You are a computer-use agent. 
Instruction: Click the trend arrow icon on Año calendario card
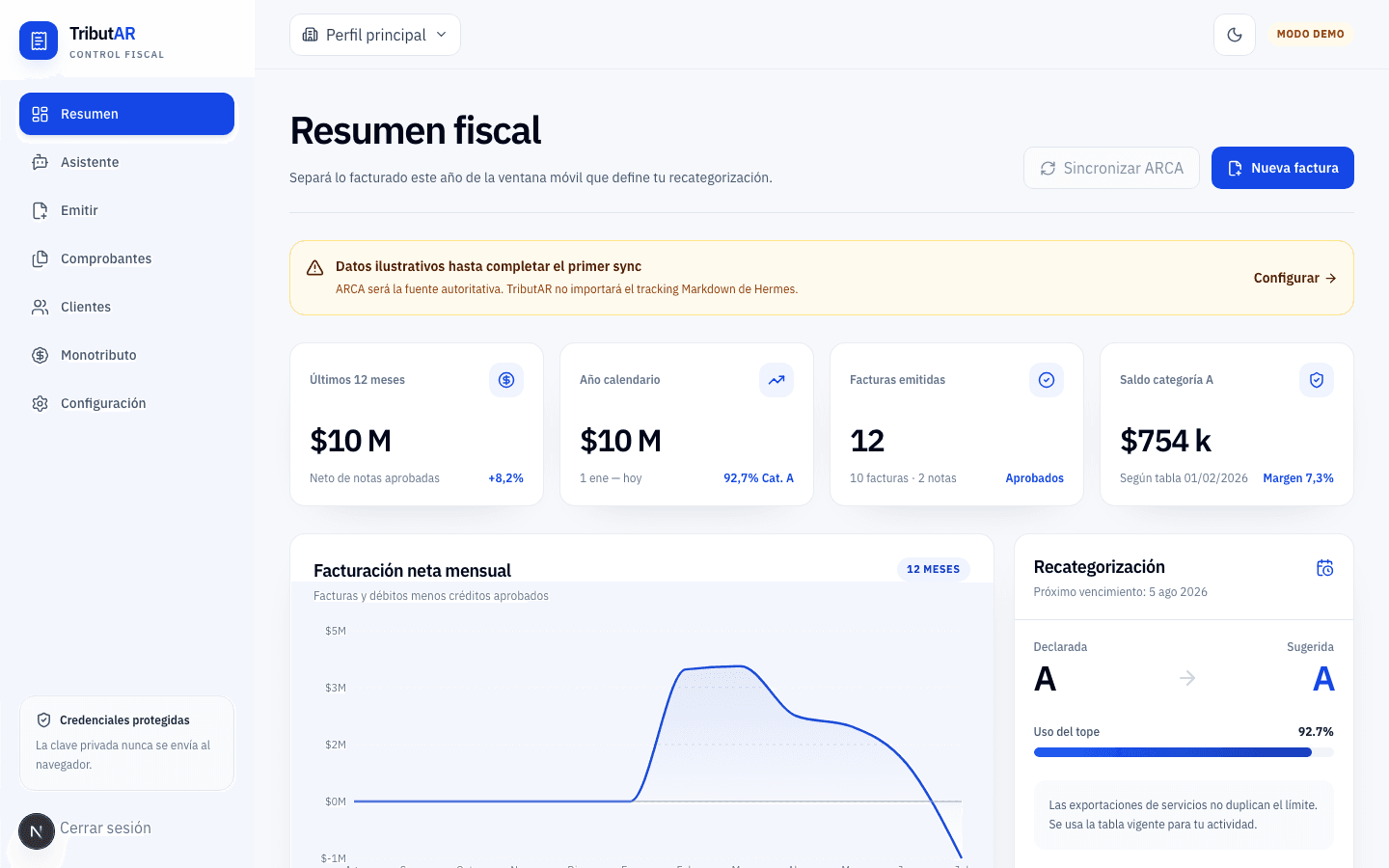coord(776,380)
